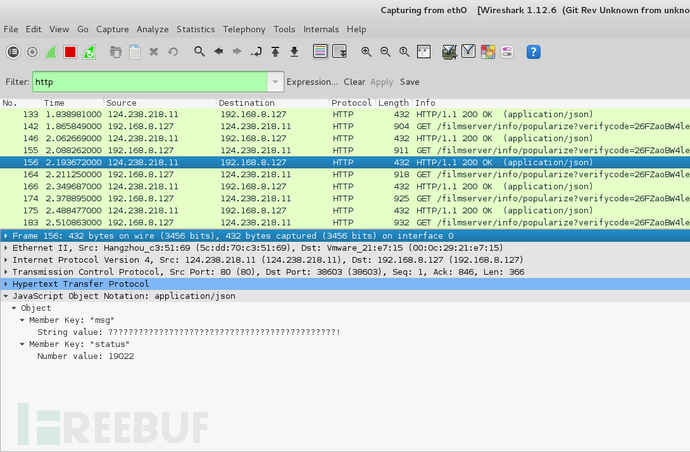Click the Expression... button
The height and width of the screenshot is (452, 690).
pos(312,82)
